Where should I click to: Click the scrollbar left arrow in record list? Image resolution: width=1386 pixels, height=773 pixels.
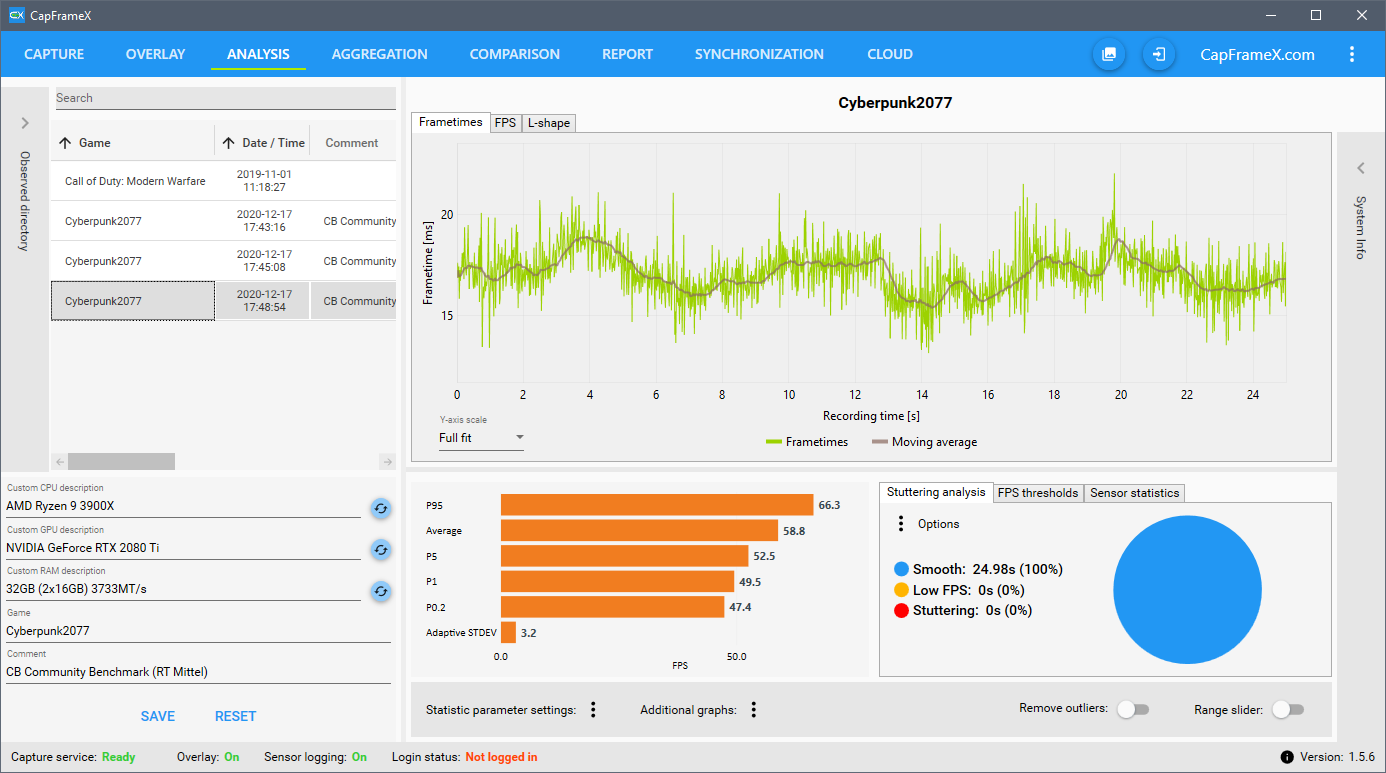pos(59,462)
